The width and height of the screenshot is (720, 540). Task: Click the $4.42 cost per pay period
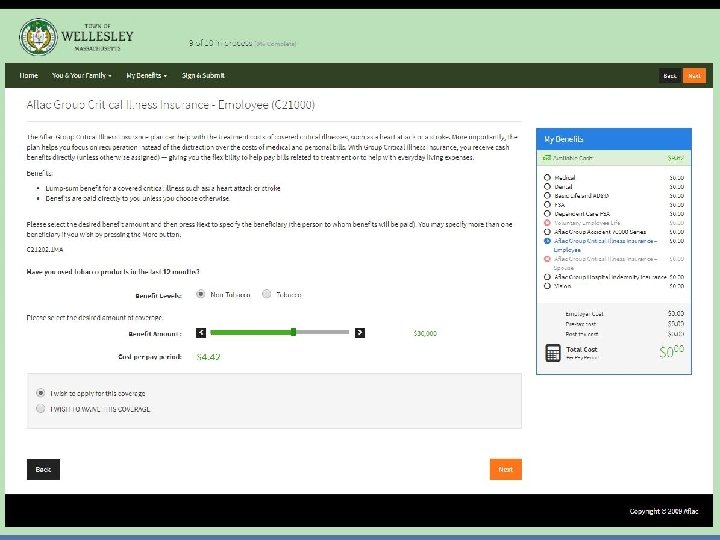(x=208, y=357)
